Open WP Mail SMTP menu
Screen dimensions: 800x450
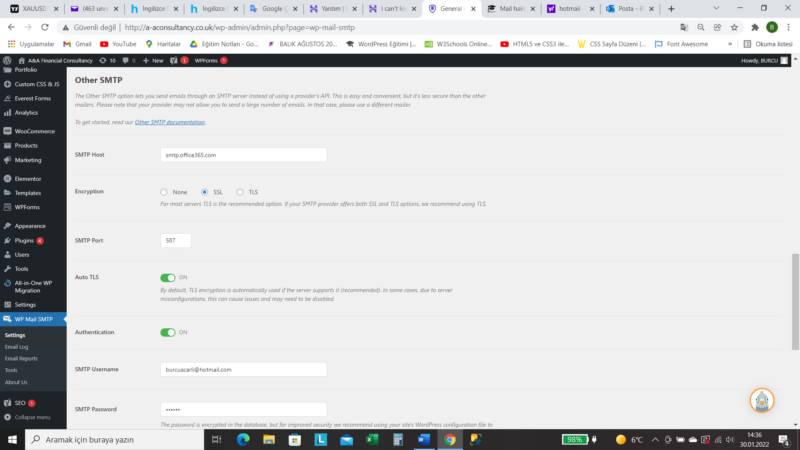pyautogui.click(x=33, y=319)
